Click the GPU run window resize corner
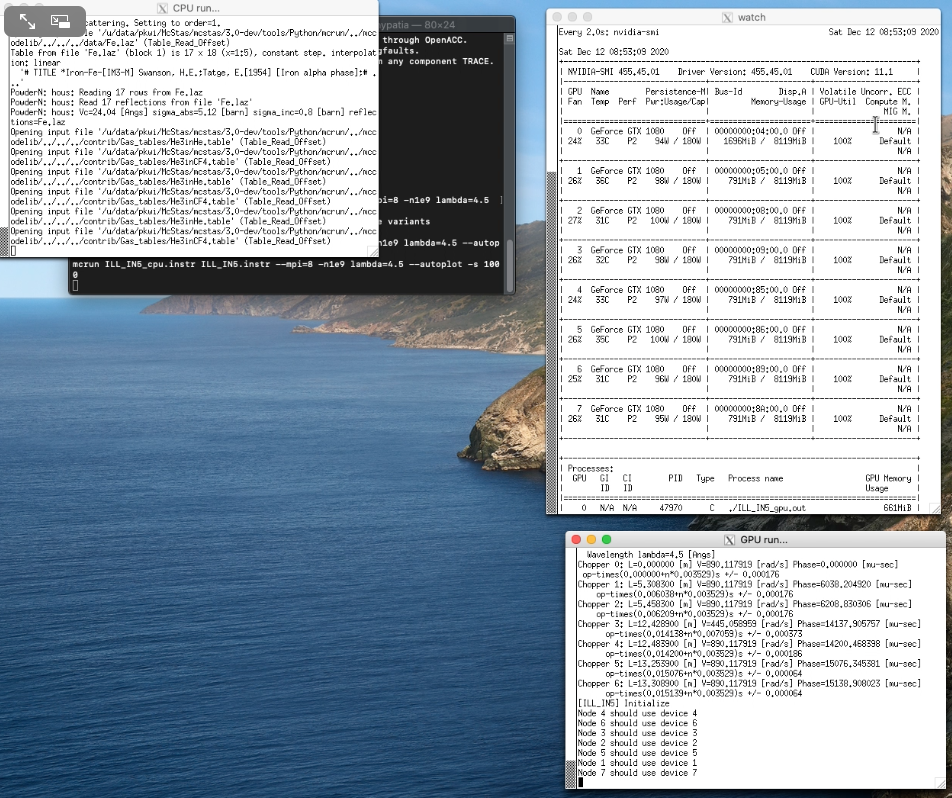 942,784
